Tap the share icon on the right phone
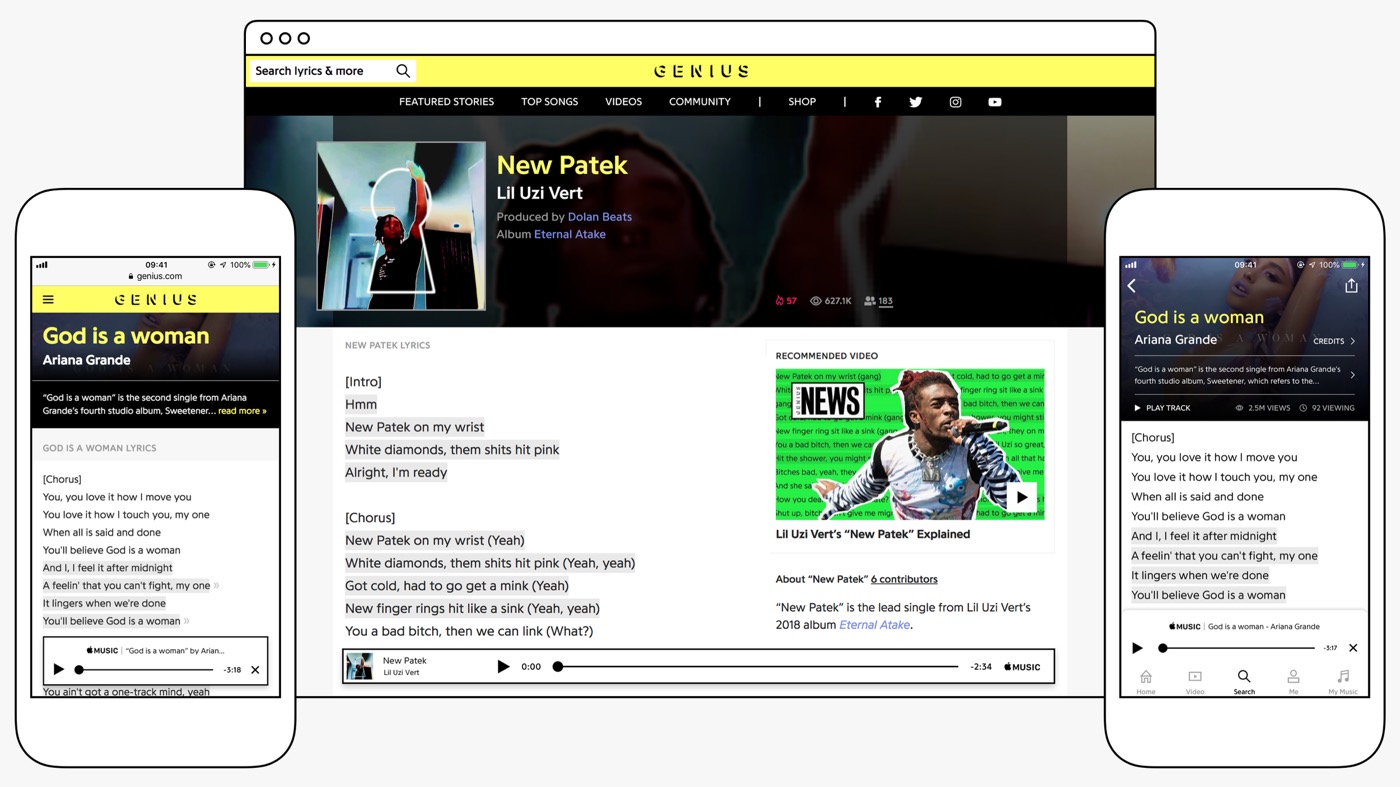This screenshot has height=787, width=1400. click(1351, 286)
